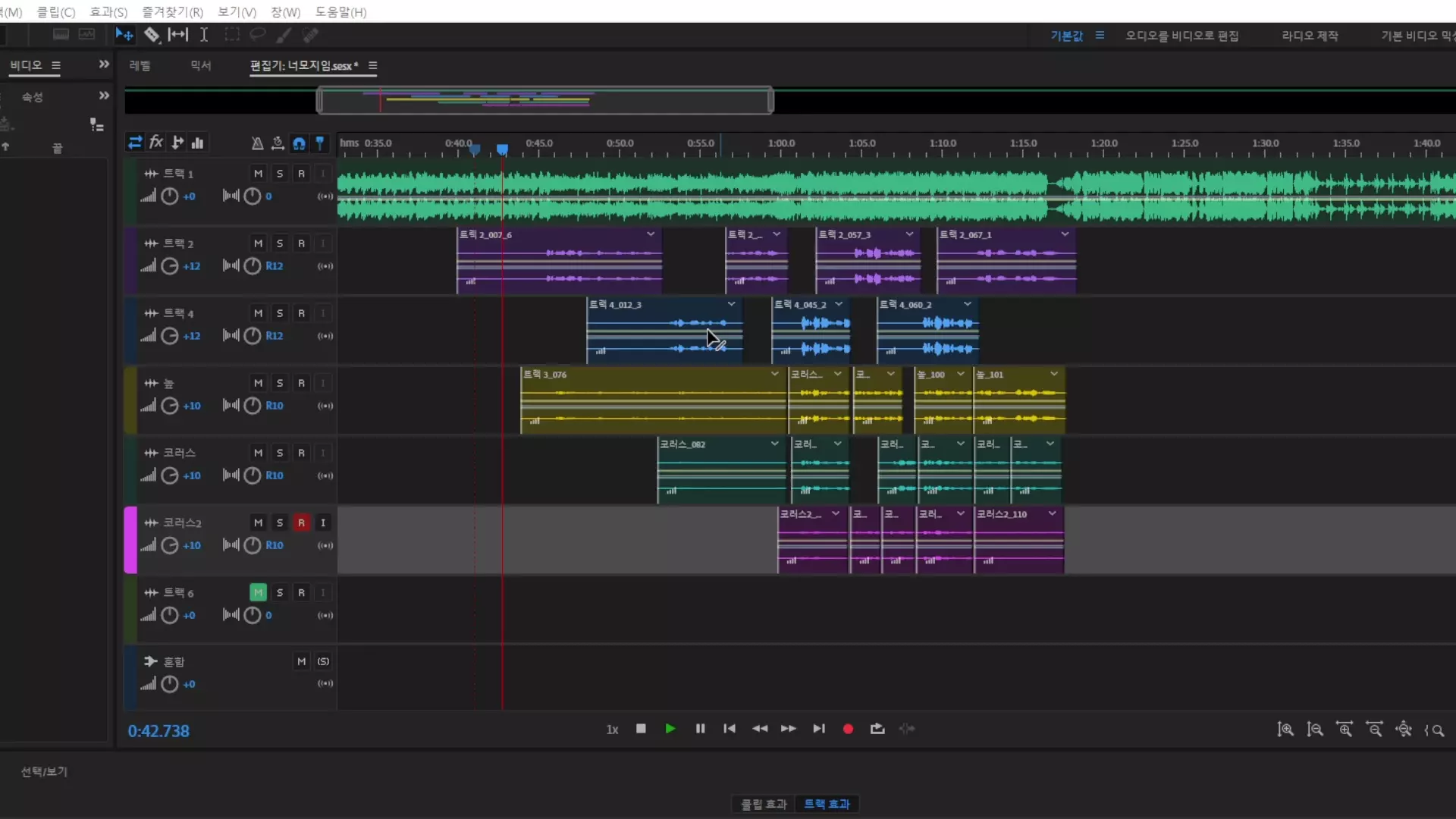1456x819 pixels.
Task: Open the 효과(S) menu
Action: (108, 12)
